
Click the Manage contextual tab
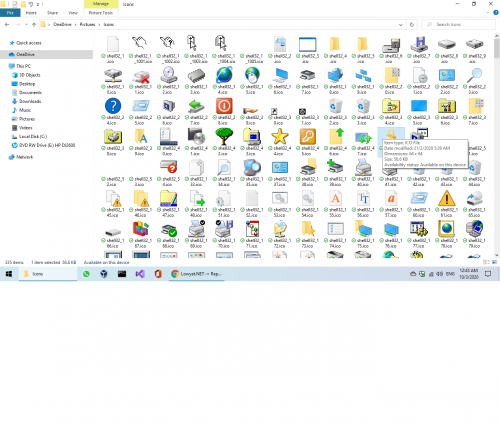click(x=101, y=4)
